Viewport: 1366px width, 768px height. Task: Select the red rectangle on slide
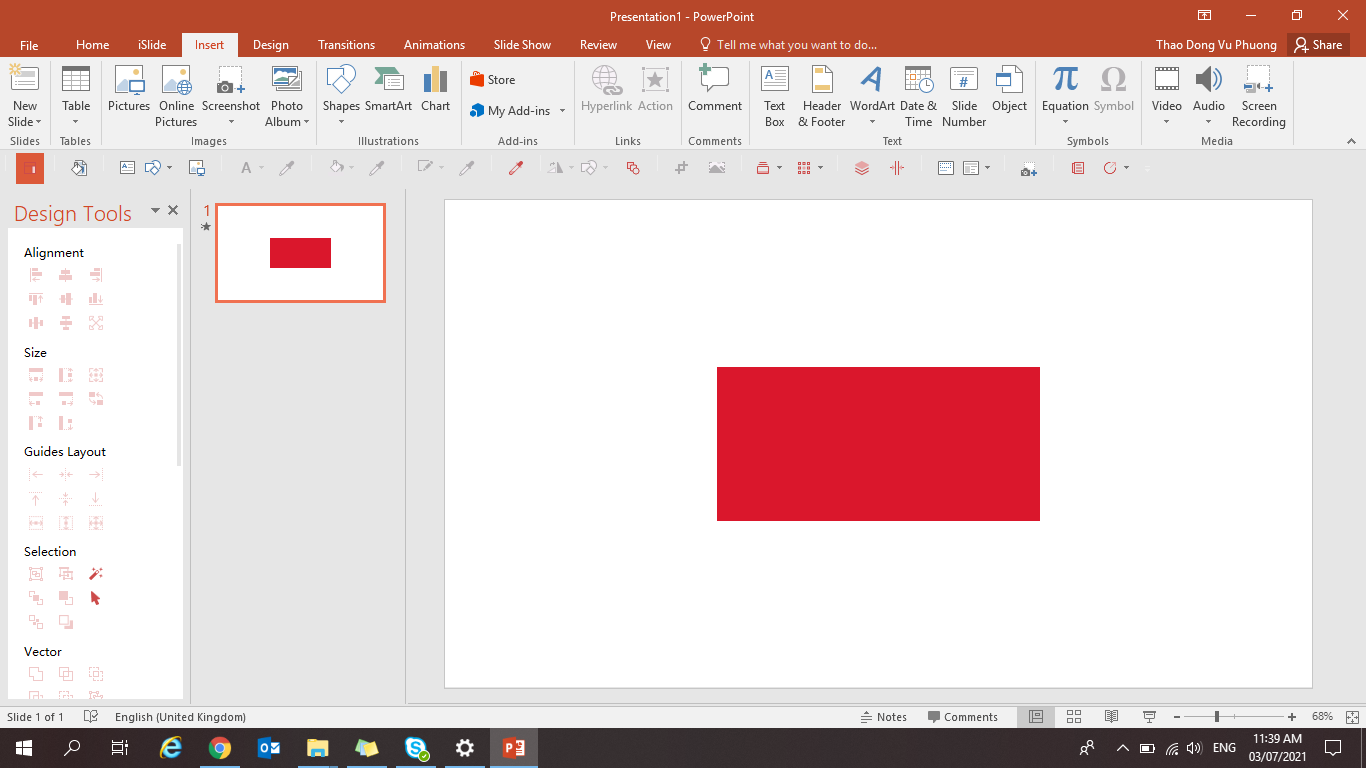point(878,444)
